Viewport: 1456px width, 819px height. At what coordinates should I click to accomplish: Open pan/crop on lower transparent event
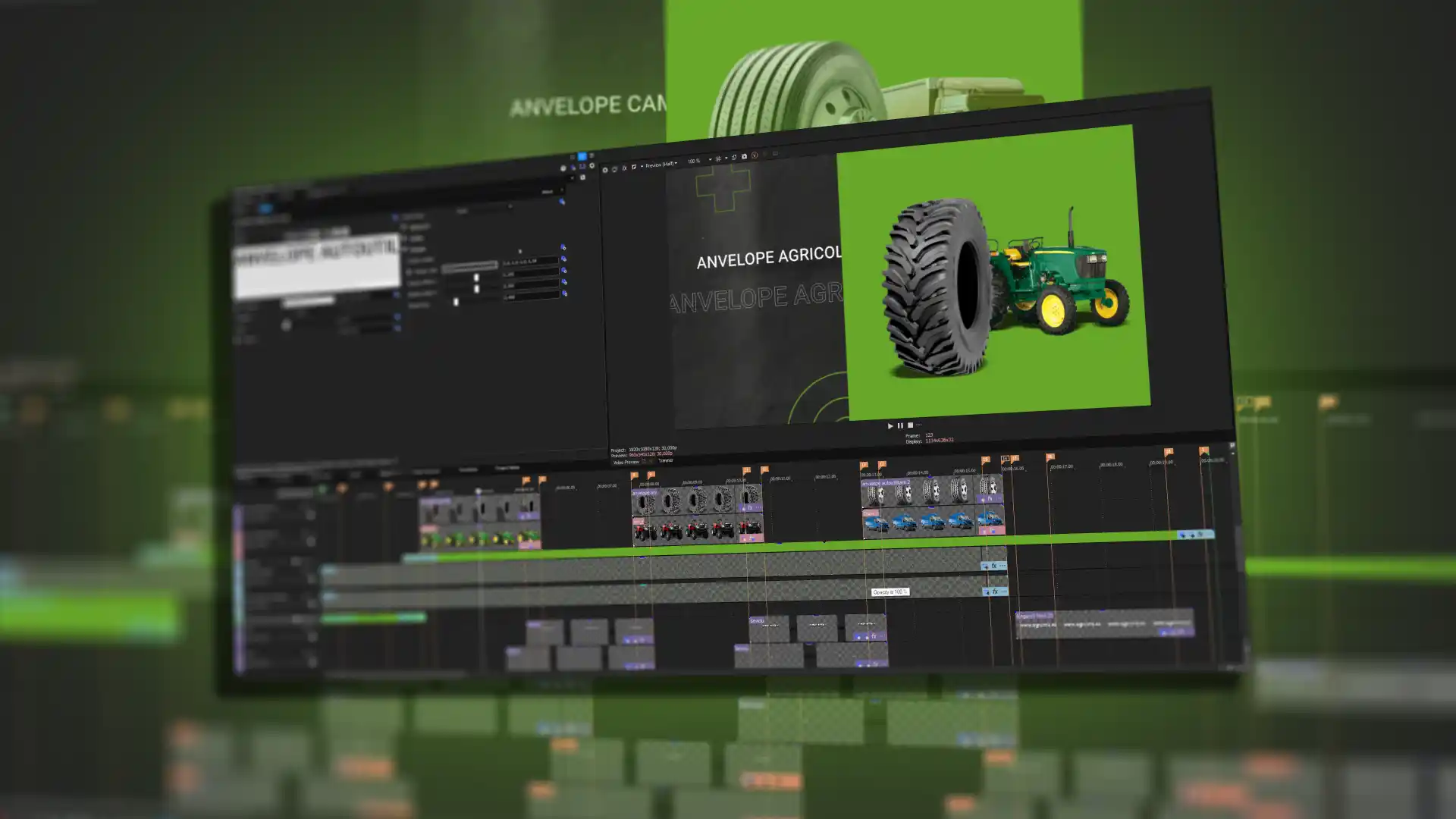(x=986, y=592)
